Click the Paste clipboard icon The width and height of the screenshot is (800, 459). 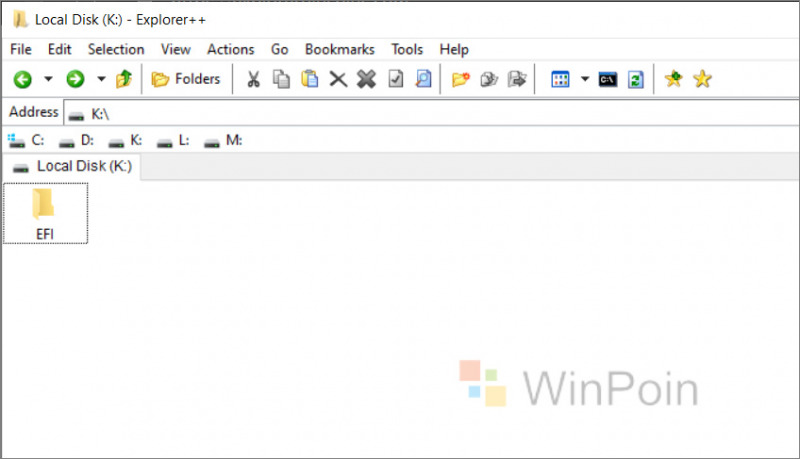click(310, 79)
